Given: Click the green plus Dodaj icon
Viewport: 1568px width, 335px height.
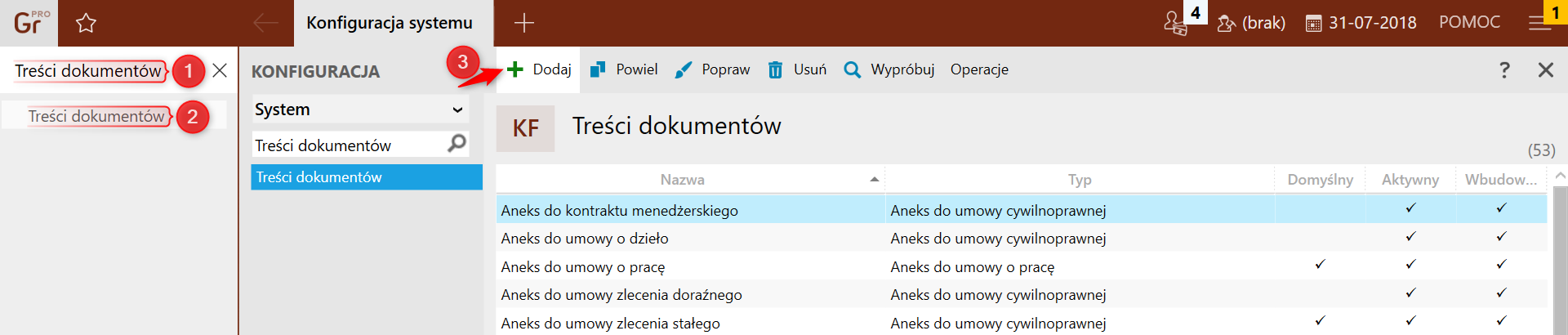Looking at the screenshot, I should pyautogui.click(x=515, y=69).
